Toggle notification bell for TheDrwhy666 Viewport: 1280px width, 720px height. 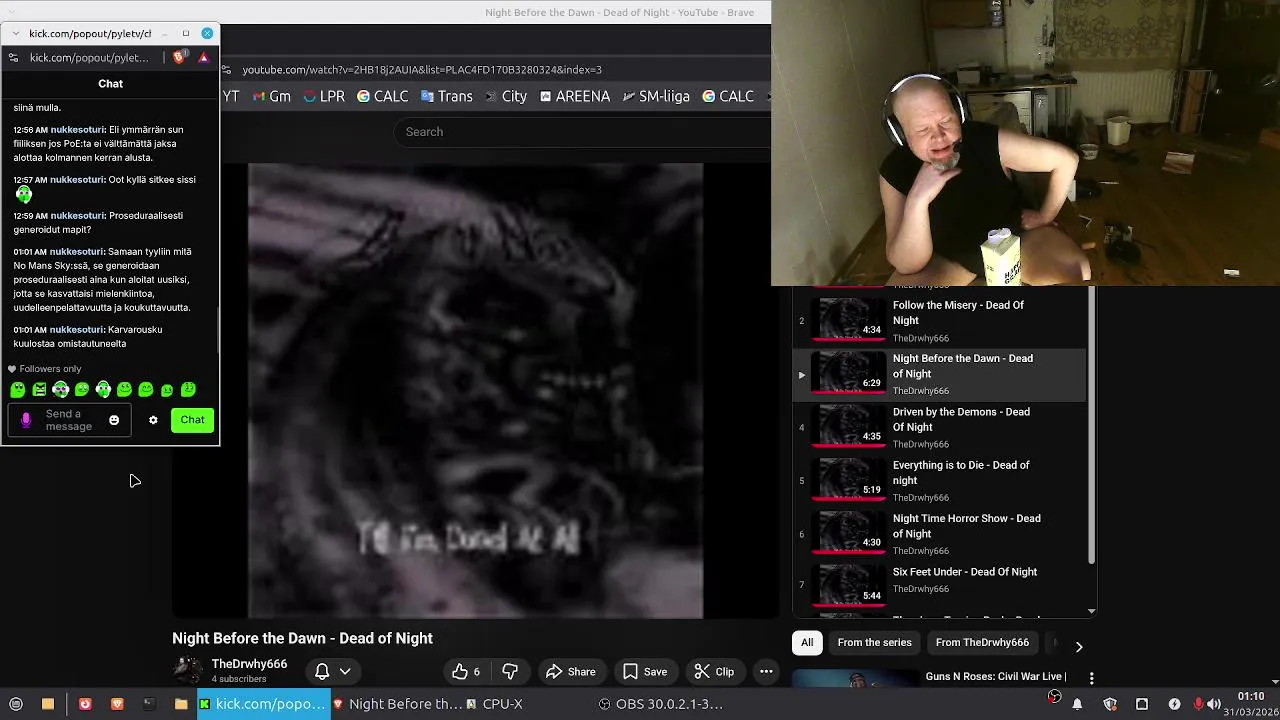322,672
